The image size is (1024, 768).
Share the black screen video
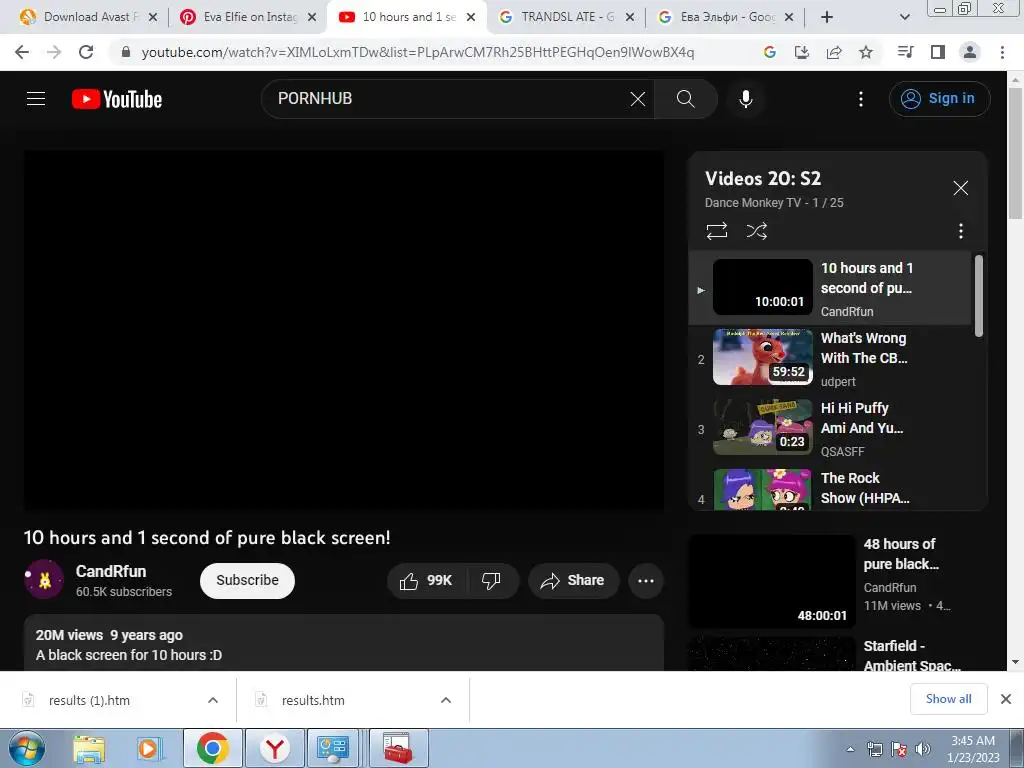(x=573, y=581)
